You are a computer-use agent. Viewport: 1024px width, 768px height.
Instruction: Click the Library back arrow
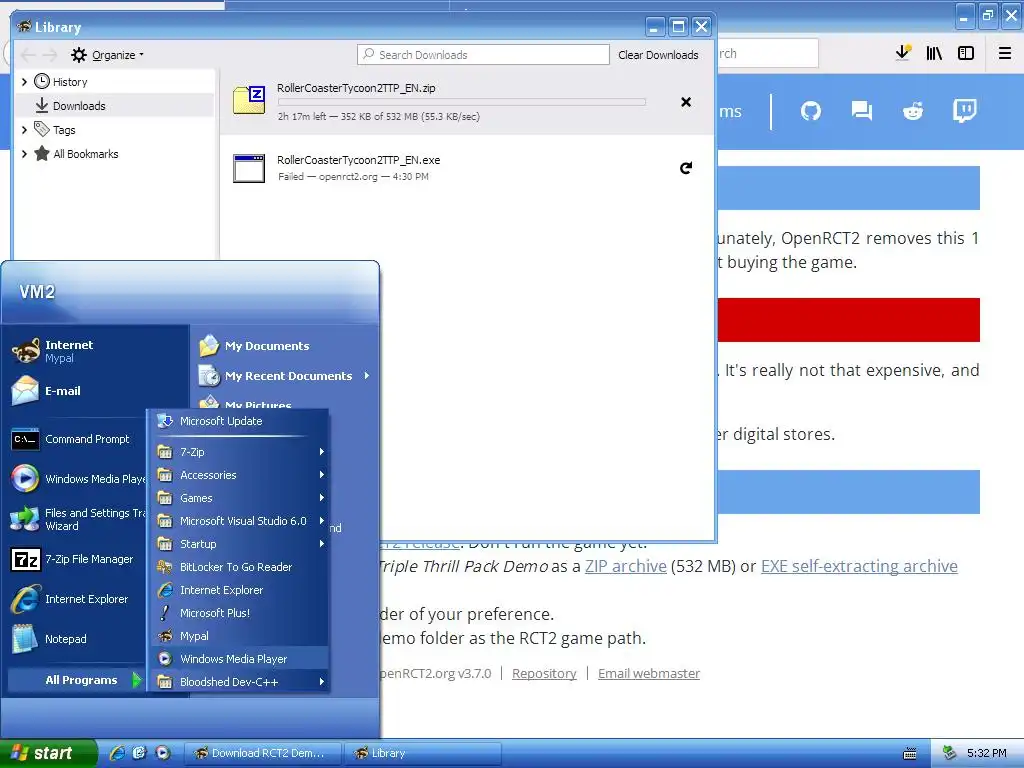[27, 55]
